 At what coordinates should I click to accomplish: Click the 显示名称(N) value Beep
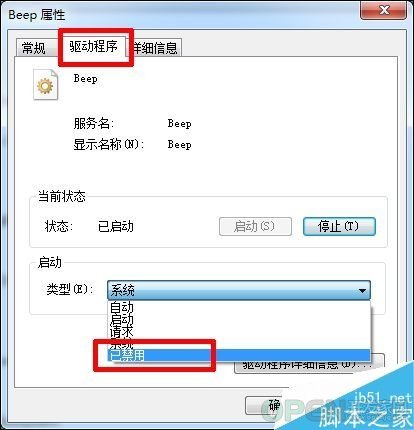179,145
